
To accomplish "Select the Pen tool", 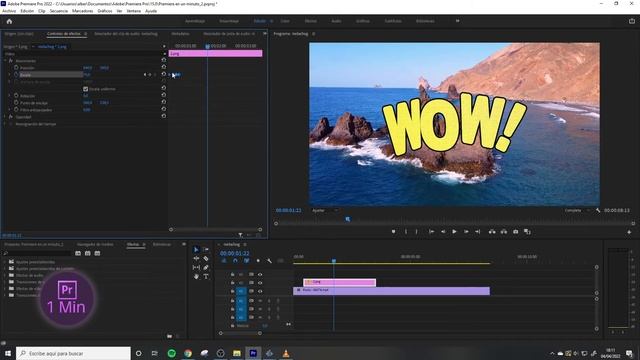I will (x=206, y=267).
